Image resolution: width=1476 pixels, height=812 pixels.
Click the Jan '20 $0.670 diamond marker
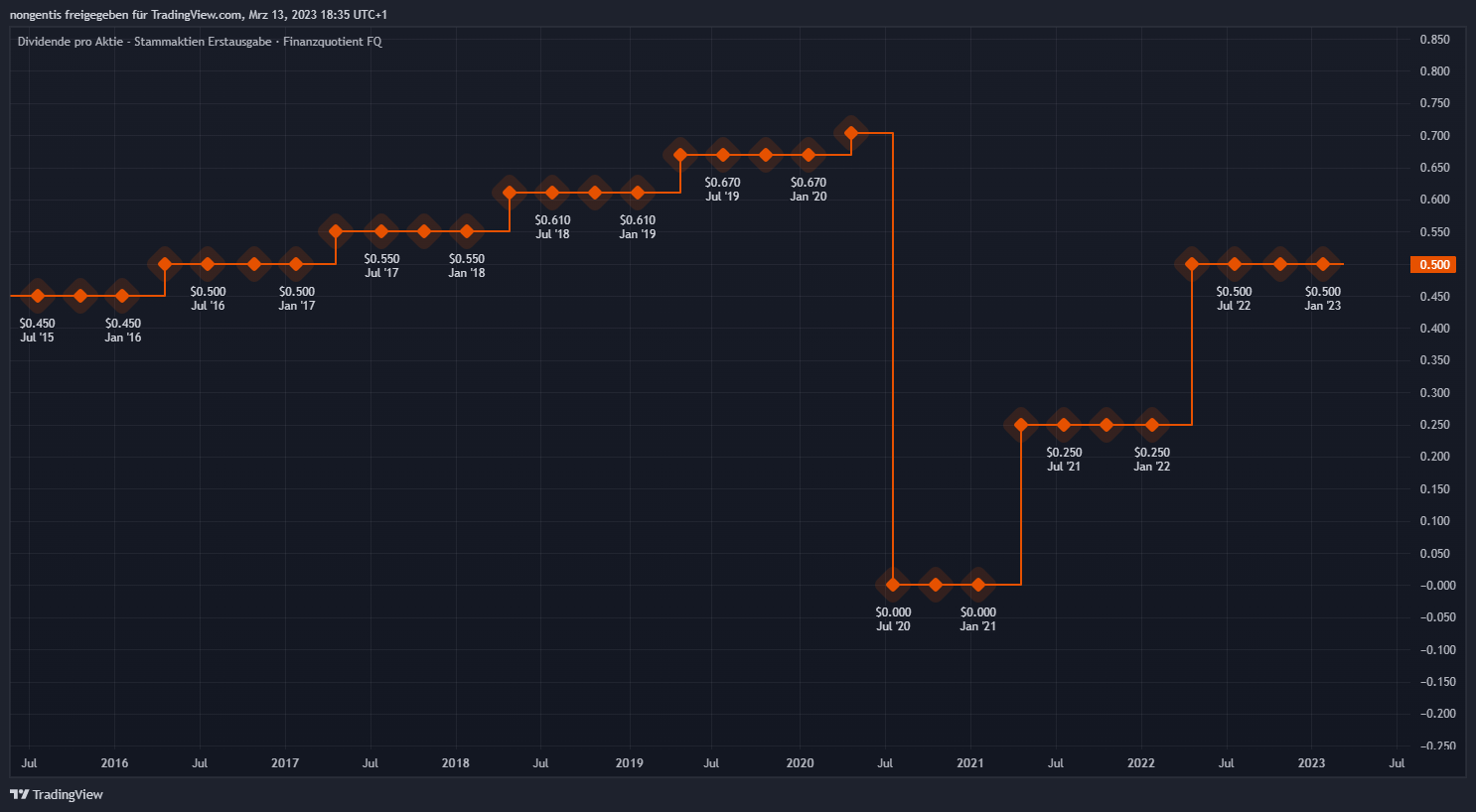pyautogui.click(x=809, y=155)
